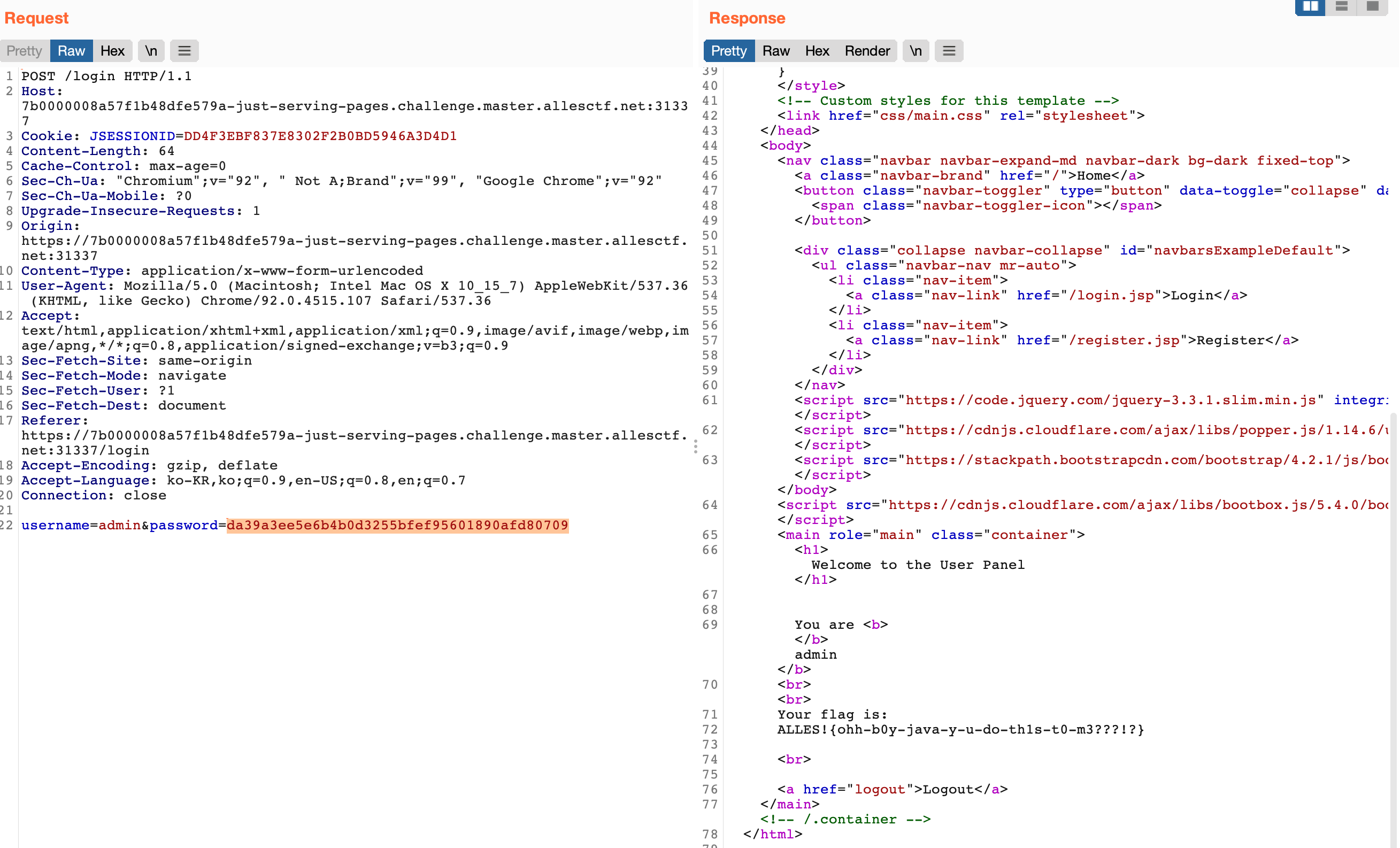Click /login.jsp href in response
The image size is (1400, 848).
coord(1111,295)
